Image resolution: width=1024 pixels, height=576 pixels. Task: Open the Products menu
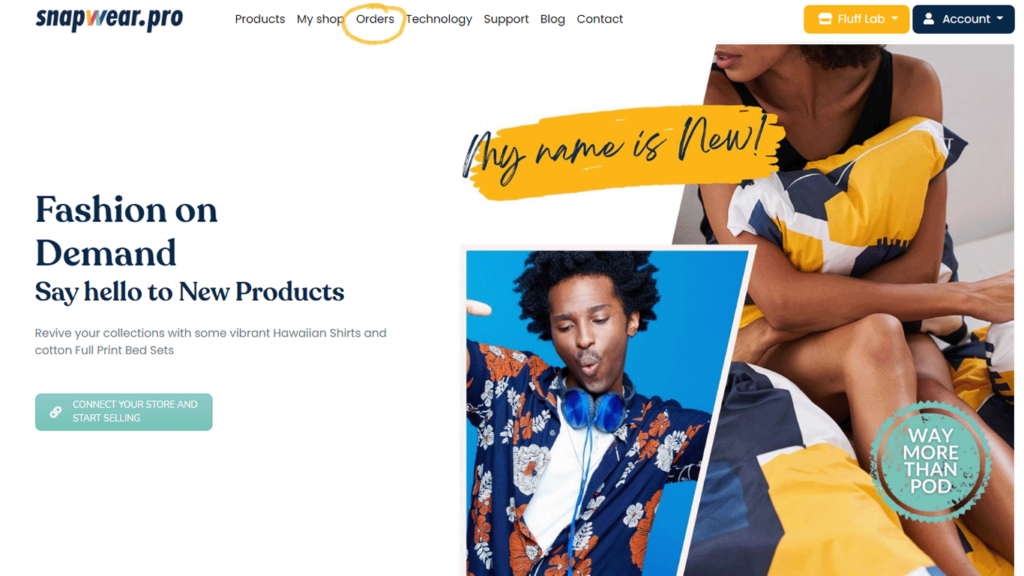[x=260, y=19]
